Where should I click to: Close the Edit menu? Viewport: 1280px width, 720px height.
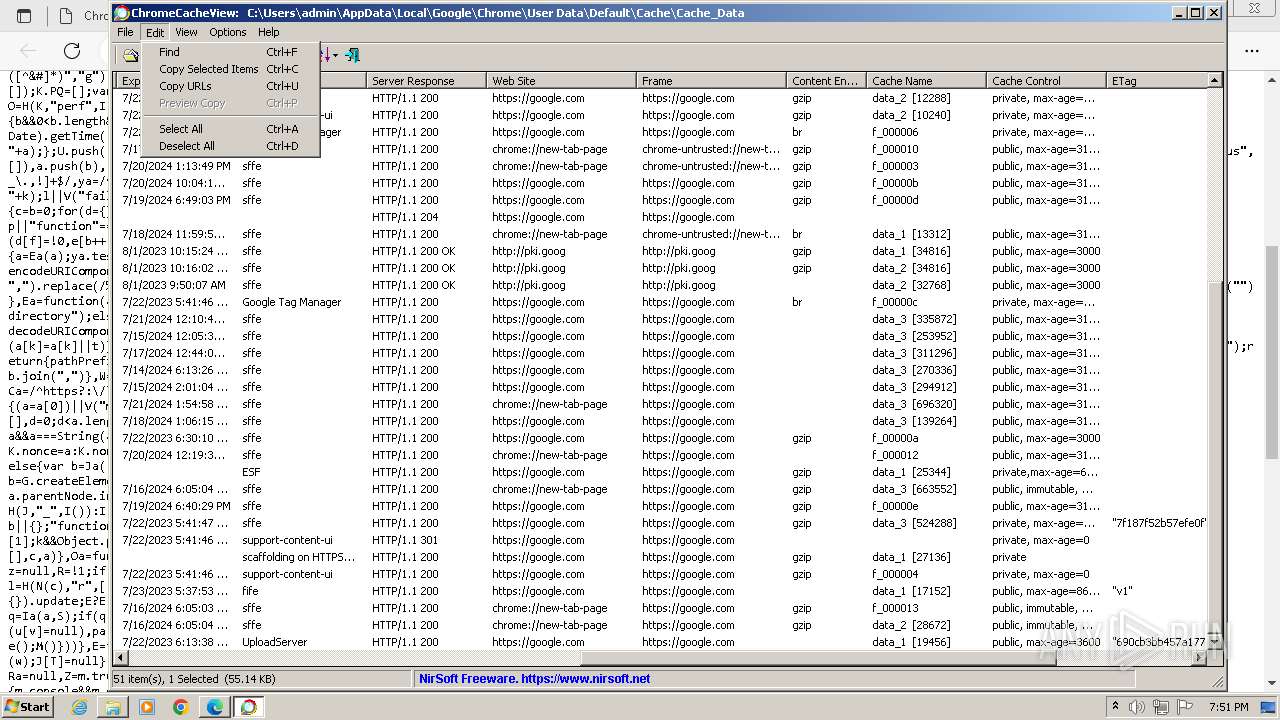point(155,32)
